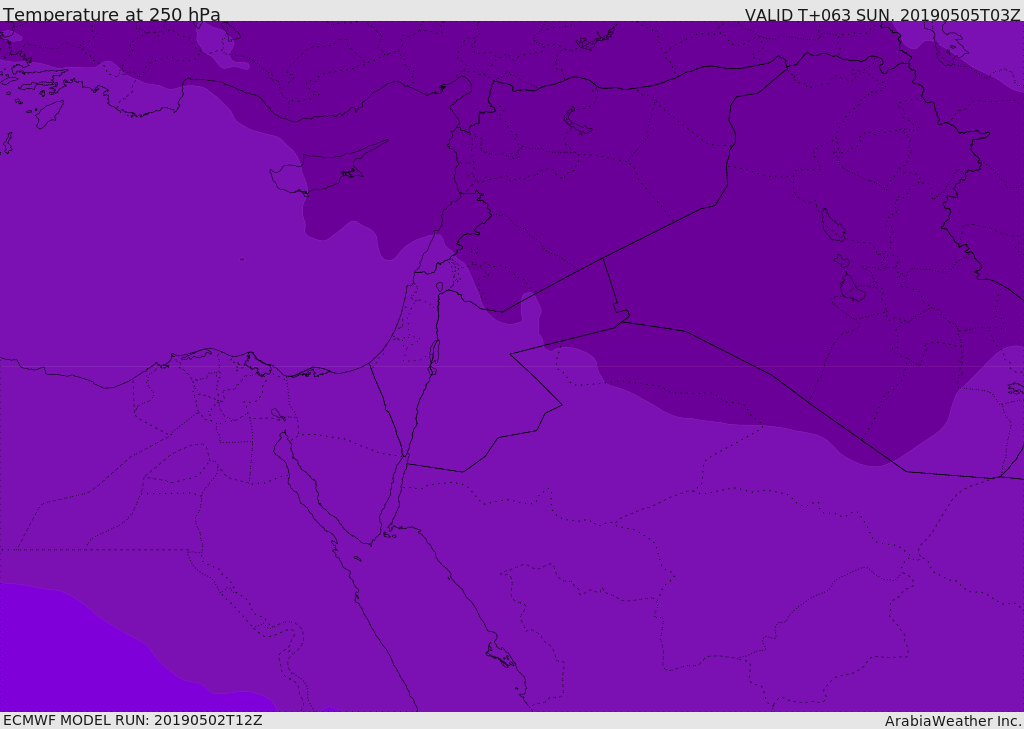Click the Lake Assad outline in Syria
The image size is (1024, 729).
pyautogui.click(x=578, y=121)
